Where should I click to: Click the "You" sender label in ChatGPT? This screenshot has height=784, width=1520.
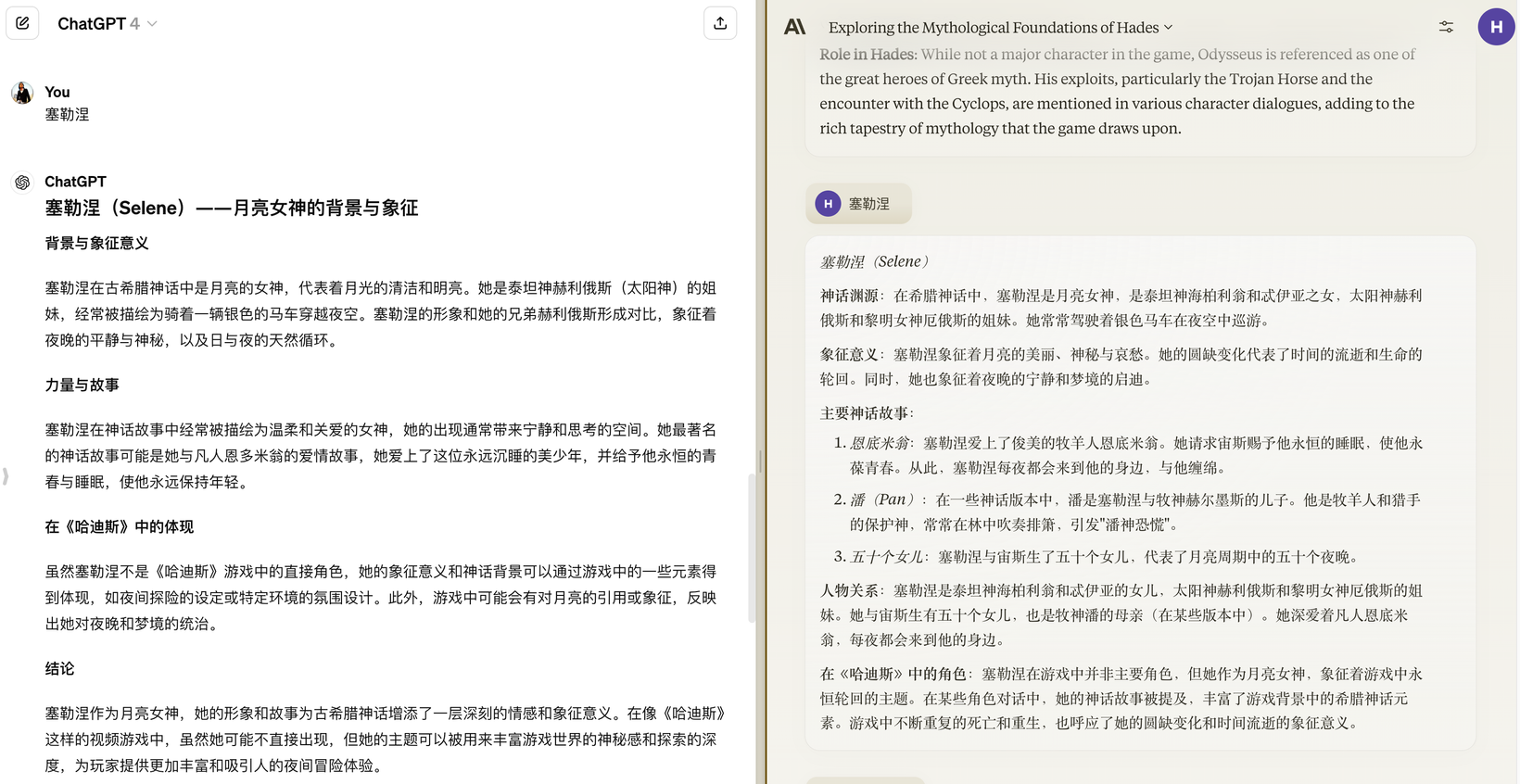click(57, 92)
